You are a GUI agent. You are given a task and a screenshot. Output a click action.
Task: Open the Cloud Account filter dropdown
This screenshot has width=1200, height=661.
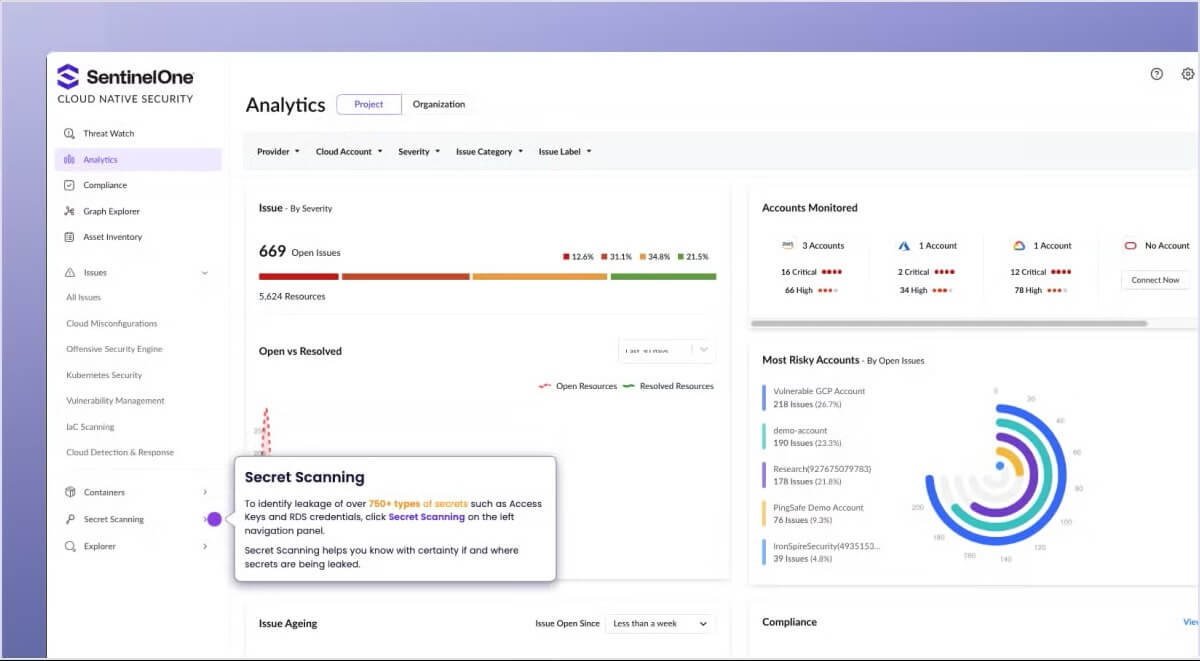(349, 152)
